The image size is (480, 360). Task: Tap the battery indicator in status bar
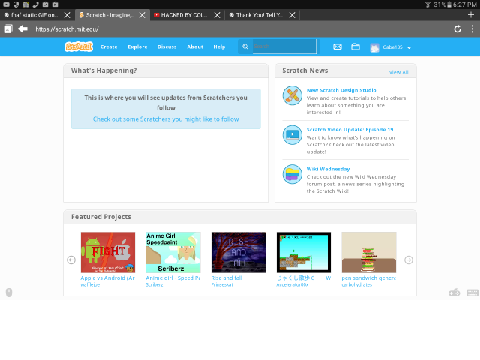click(449, 5)
